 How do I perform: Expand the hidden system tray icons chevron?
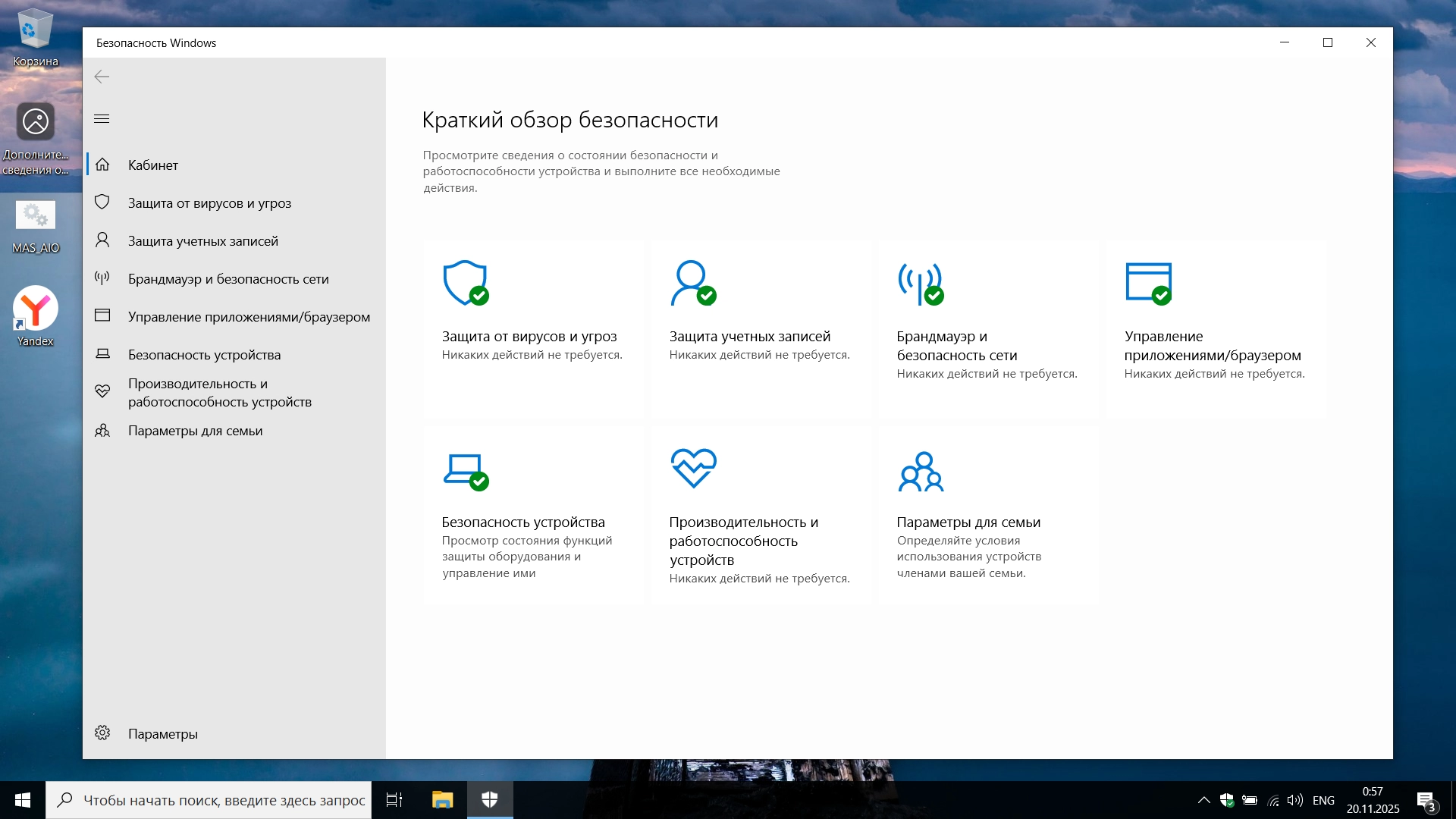1203,800
